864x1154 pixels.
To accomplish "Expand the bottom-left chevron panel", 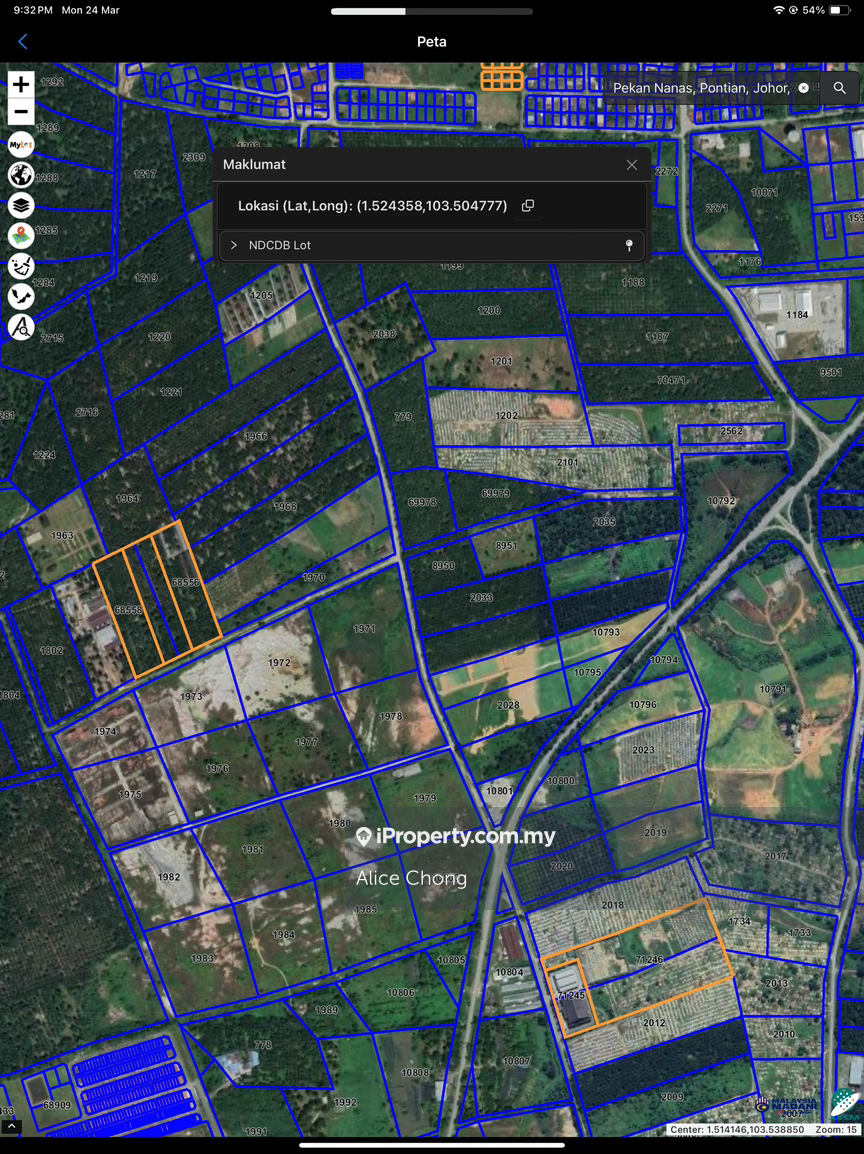I will point(11,1126).
